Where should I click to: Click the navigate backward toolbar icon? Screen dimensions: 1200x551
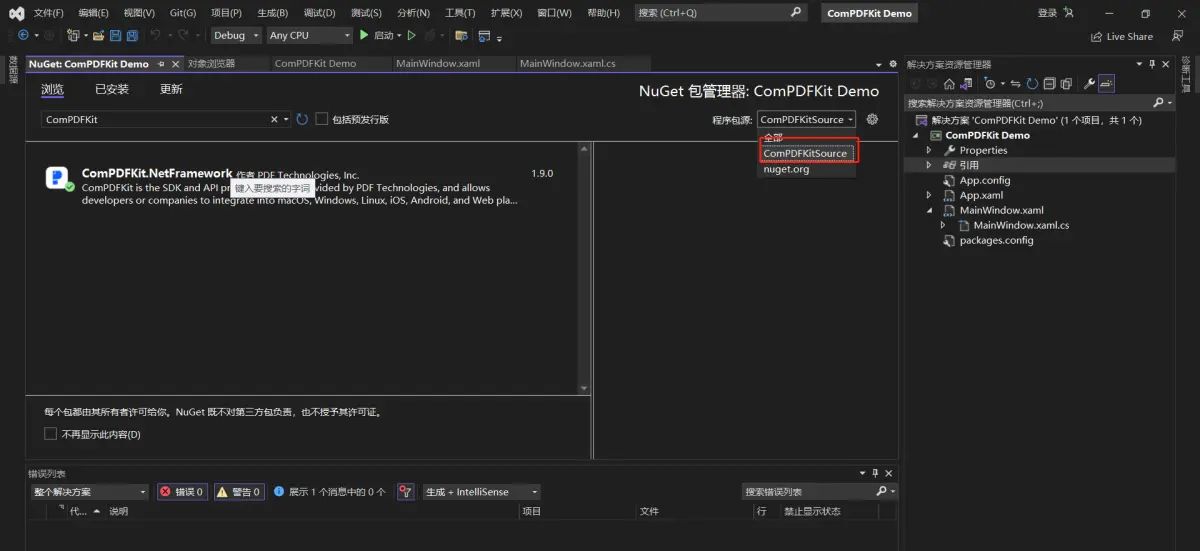[x=22, y=35]
